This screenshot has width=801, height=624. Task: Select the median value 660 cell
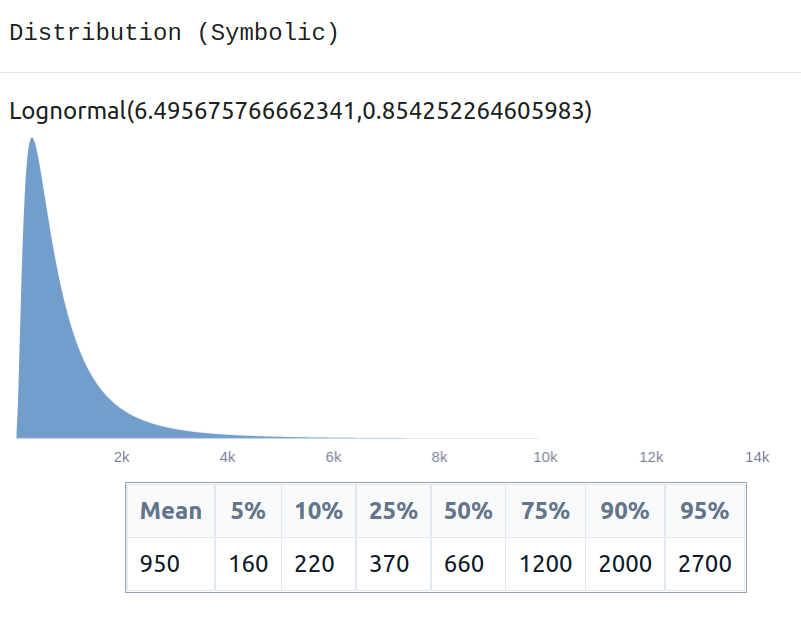(468, 564)
